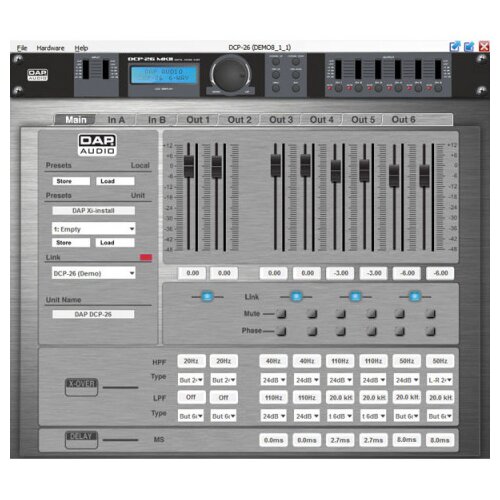This screenshot has width=500, height=500.
Task: Open the Help menu
Action: tap(81, 48)
